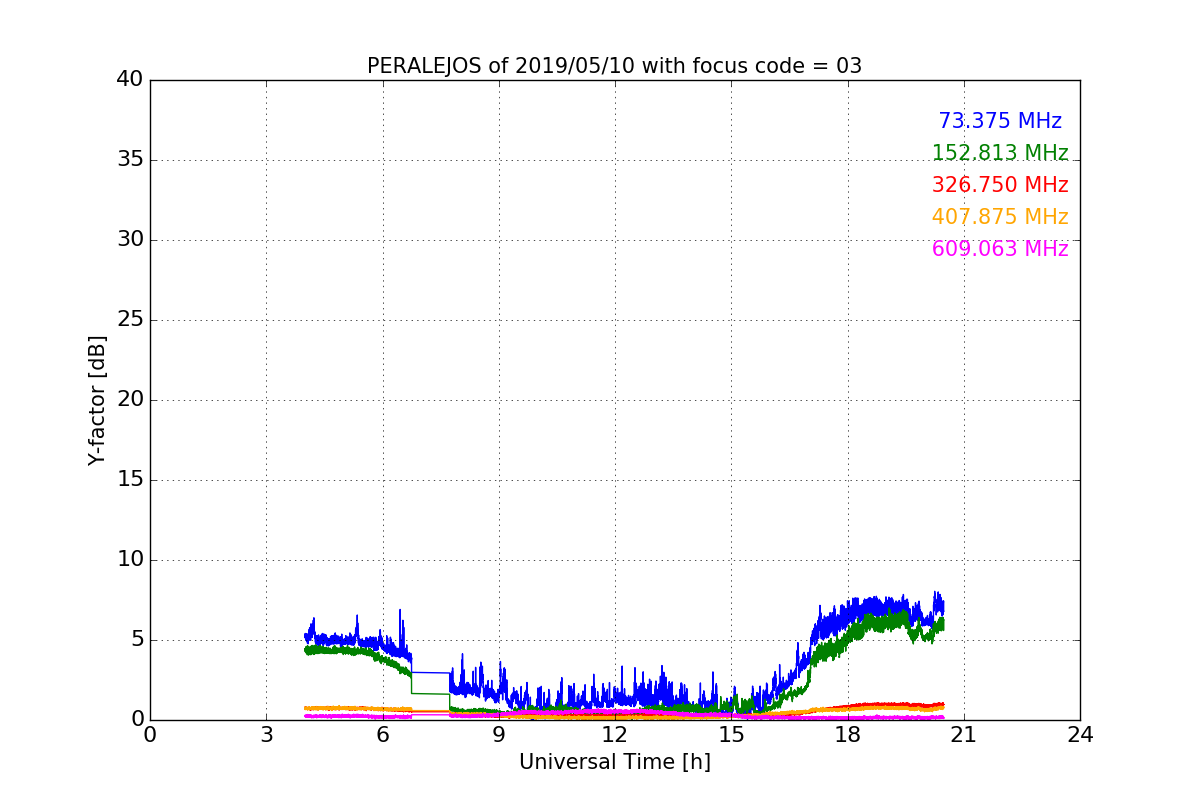
Task: Click the y-axis tick label 15
Action: [x=130, y=480]
